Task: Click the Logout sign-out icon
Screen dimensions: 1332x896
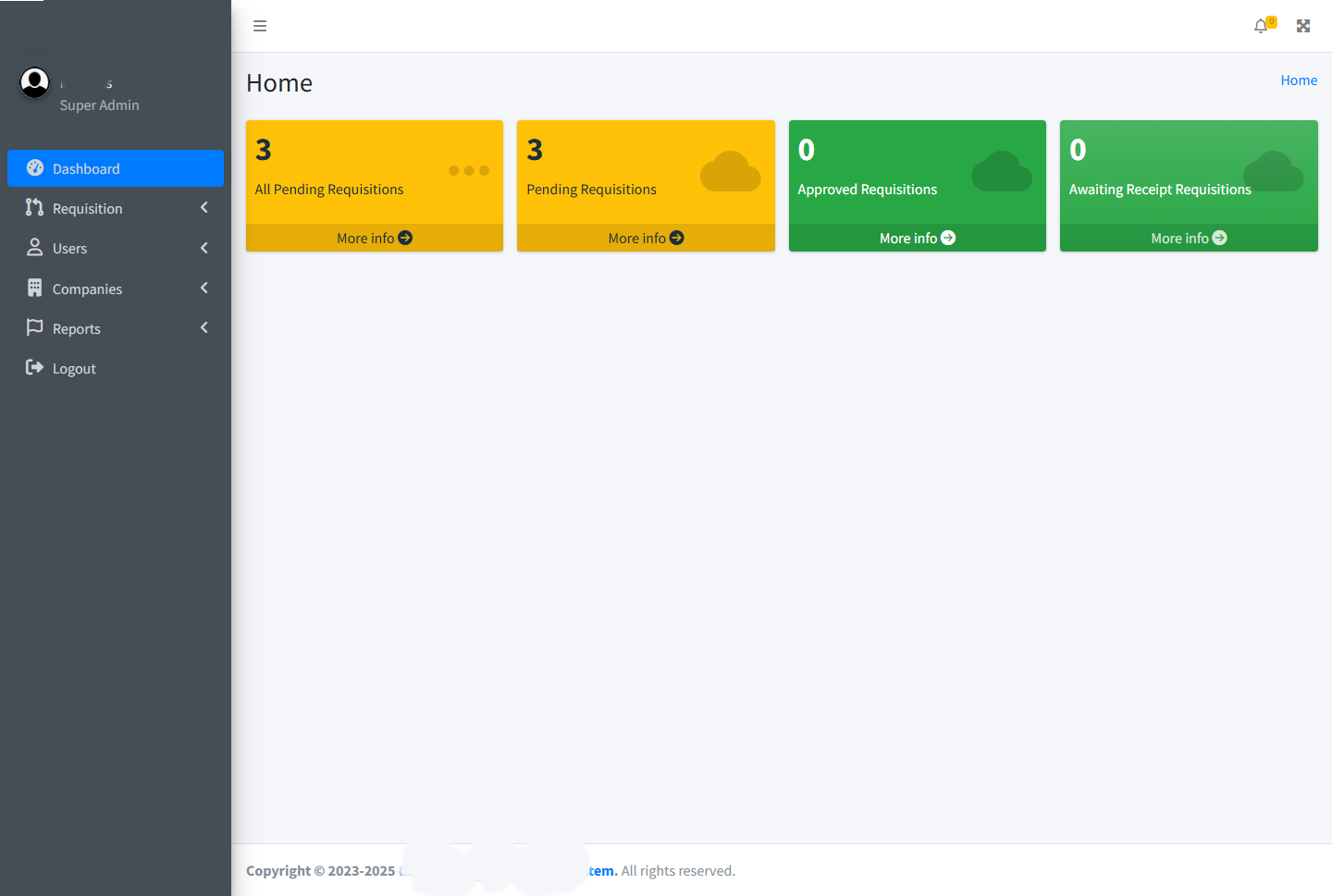Action: click(x=35, y=367)
